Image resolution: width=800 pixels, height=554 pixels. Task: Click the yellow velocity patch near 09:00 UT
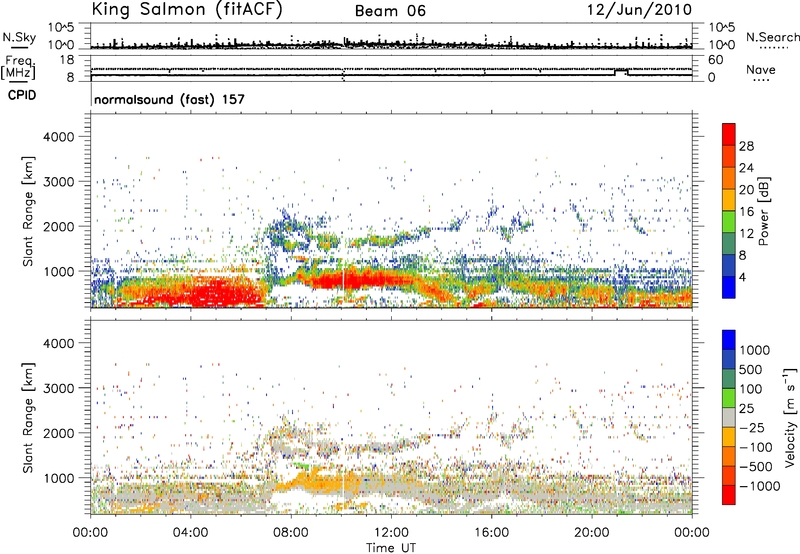(319, 482)
